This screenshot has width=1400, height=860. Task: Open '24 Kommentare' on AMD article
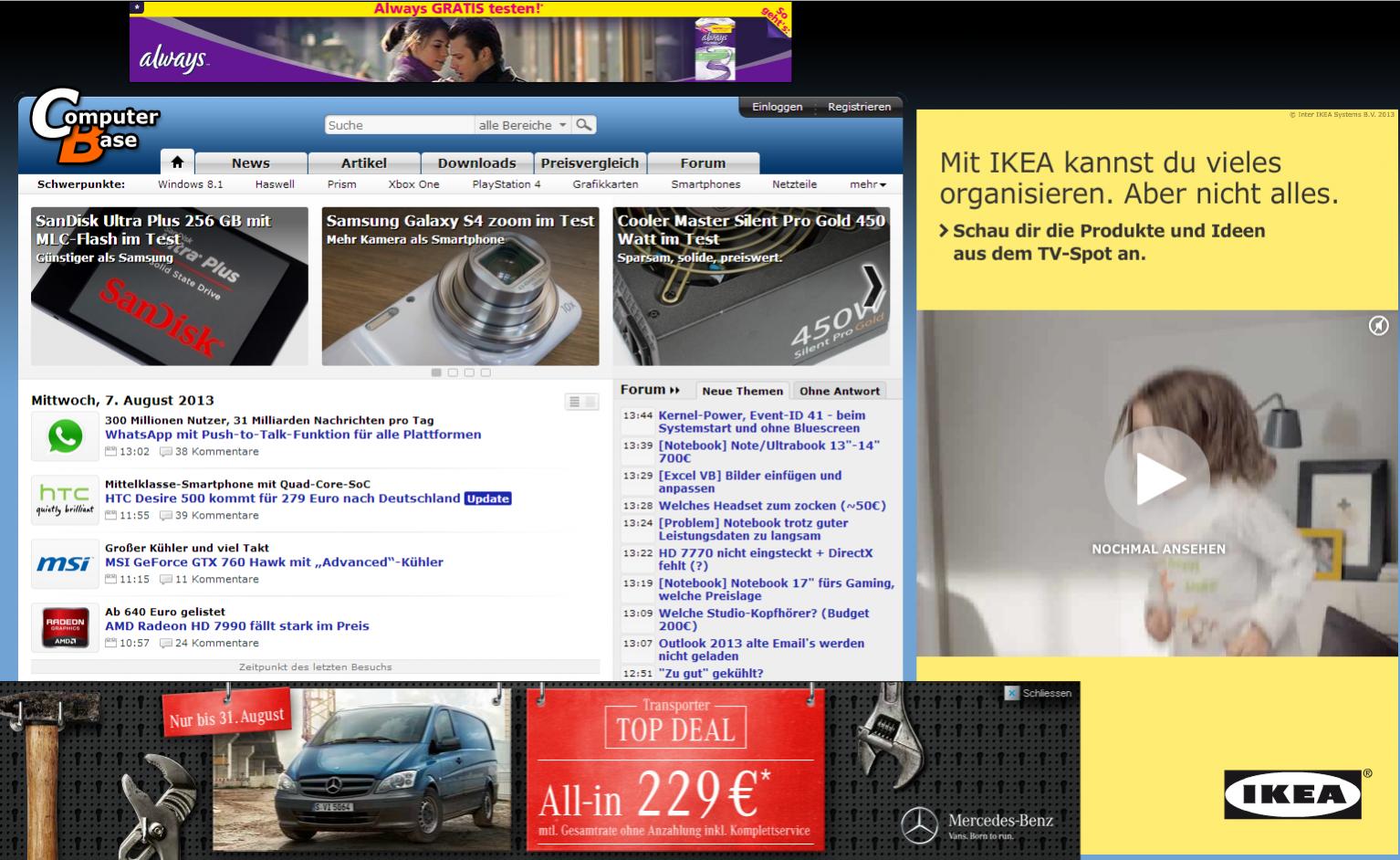click(x=217, y=644)
